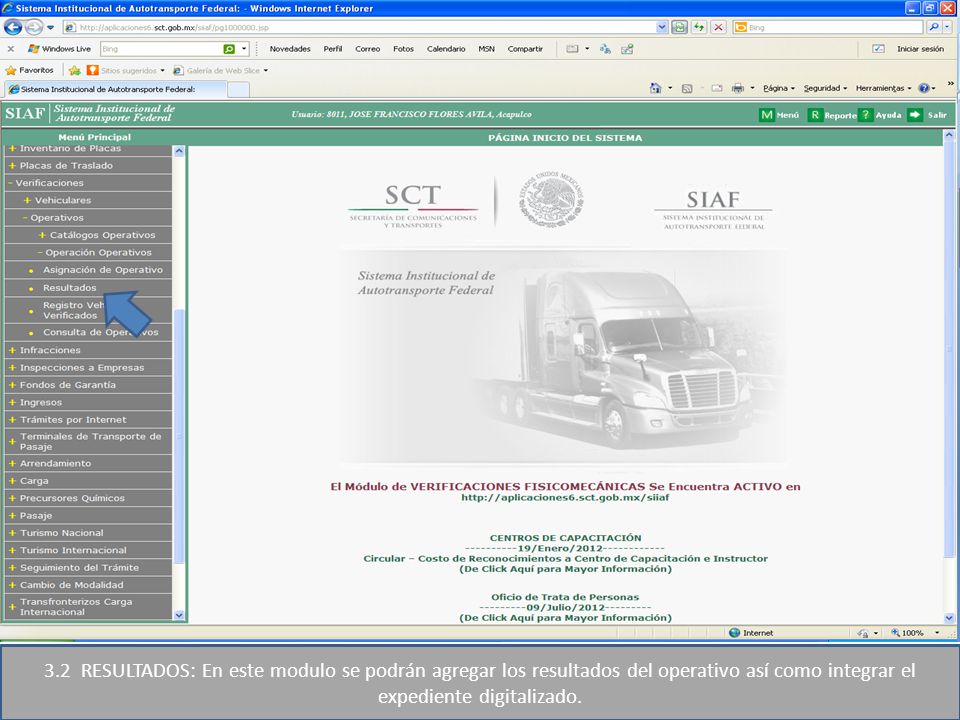Open the Circular Costo de Reconocimientos link
Screen dimensions: 960x720
coord(565,559)
